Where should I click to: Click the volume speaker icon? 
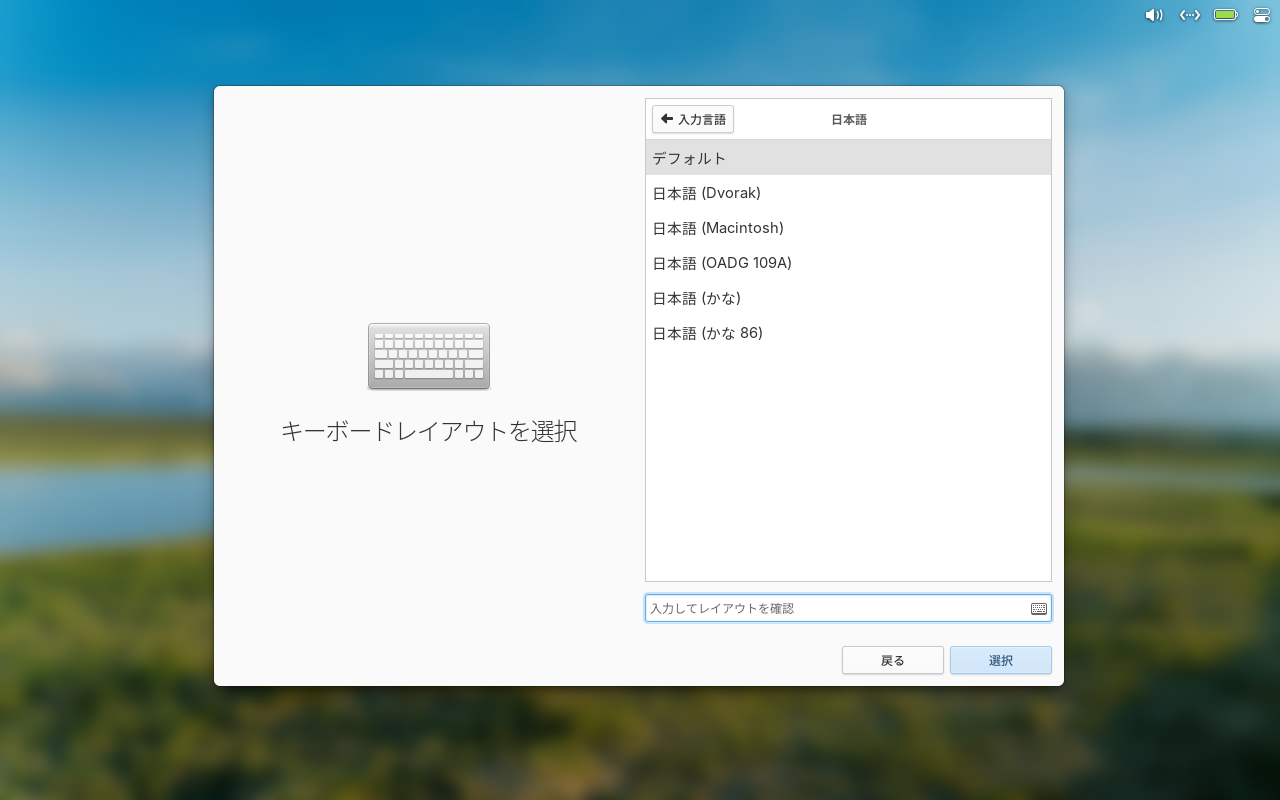tap(1154, 15)
